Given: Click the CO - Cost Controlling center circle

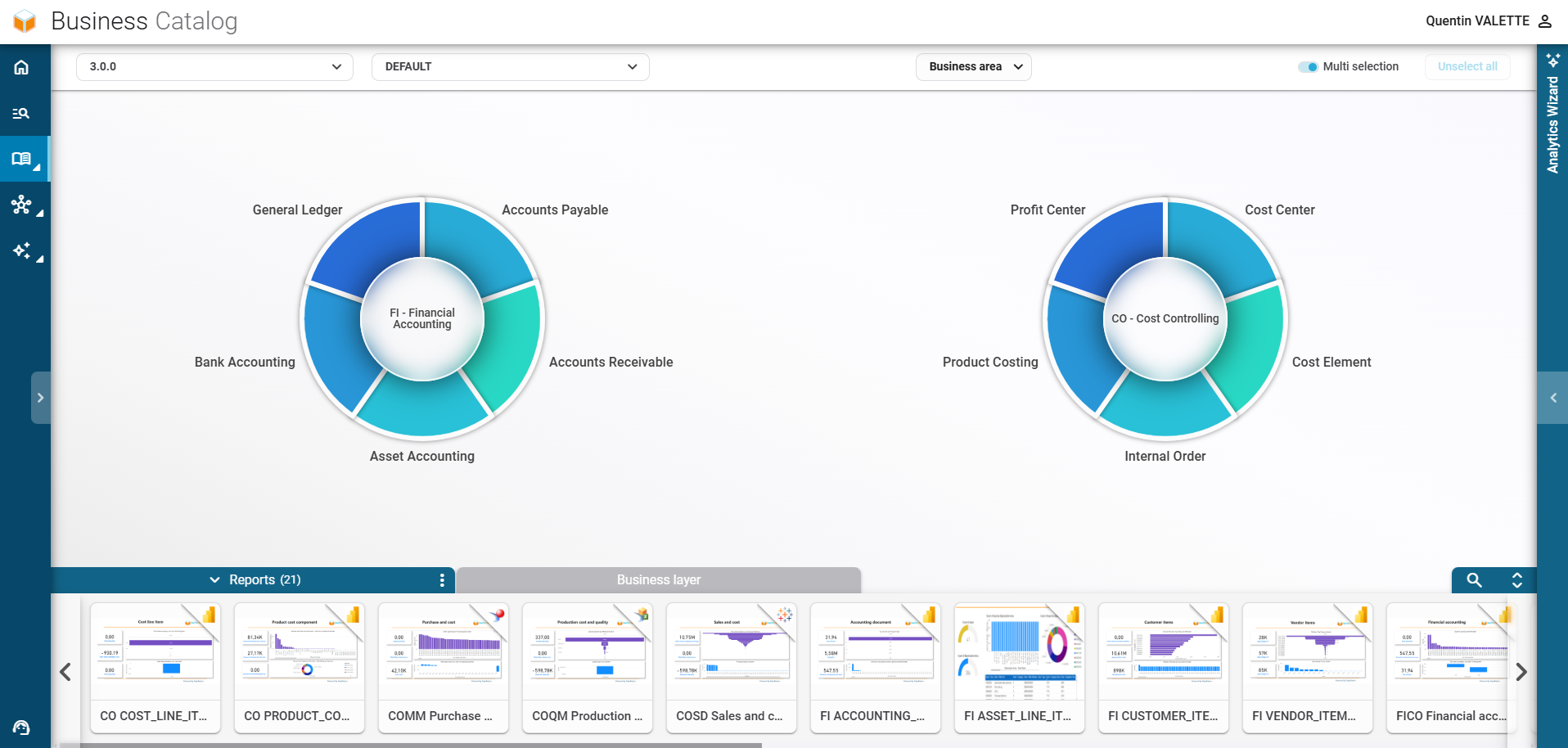Looking at the screenshot, I should [1165, 319].
